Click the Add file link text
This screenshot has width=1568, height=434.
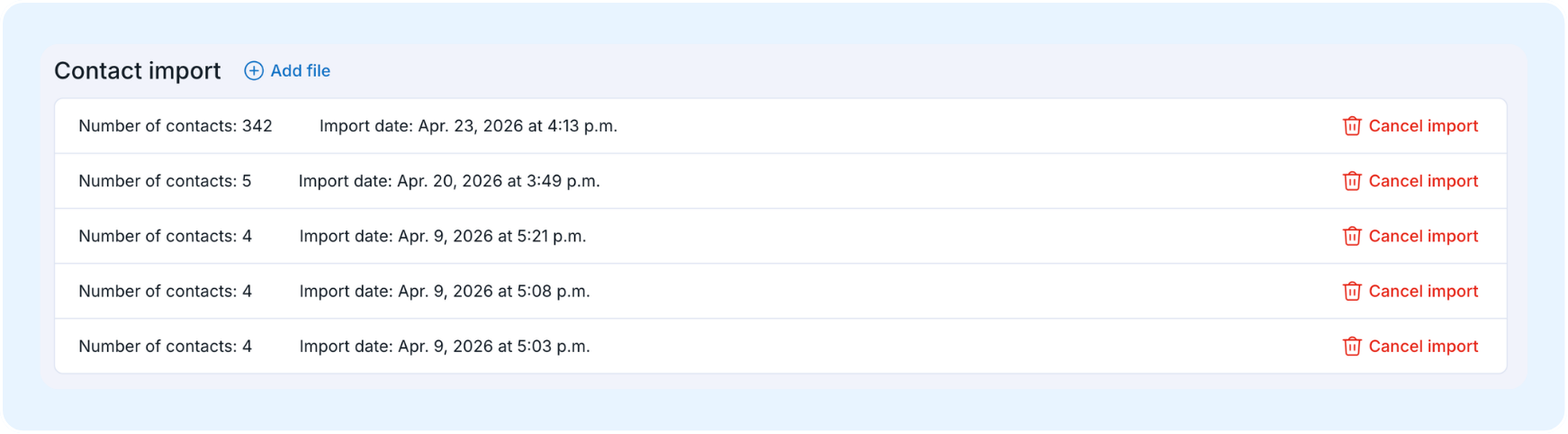click(x=300, y=71)
